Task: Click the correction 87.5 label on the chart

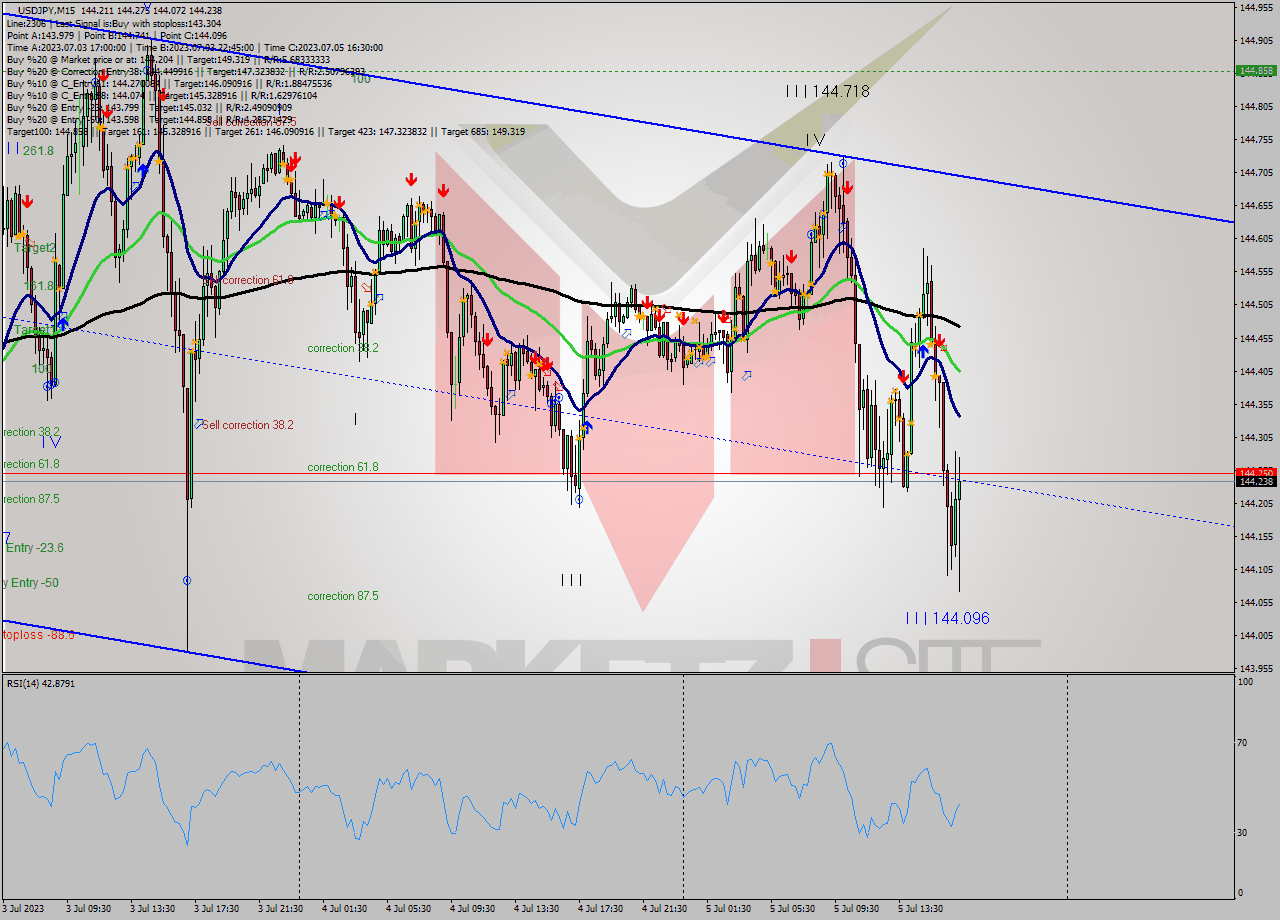Action: click(x=344, y=595)
